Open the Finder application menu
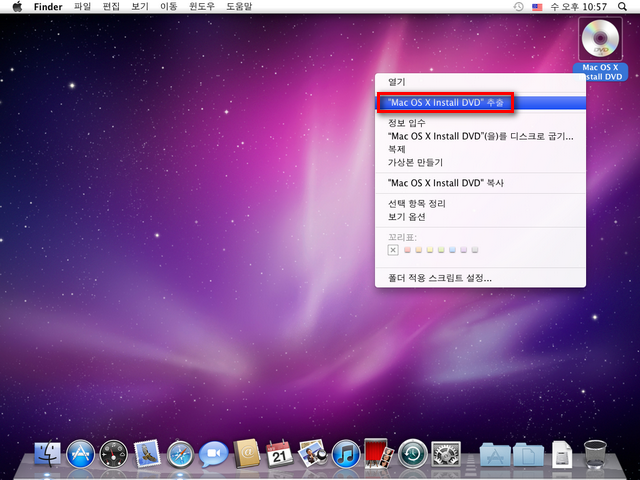The width and height of the screenshot is (640, 480). point(48,7)
